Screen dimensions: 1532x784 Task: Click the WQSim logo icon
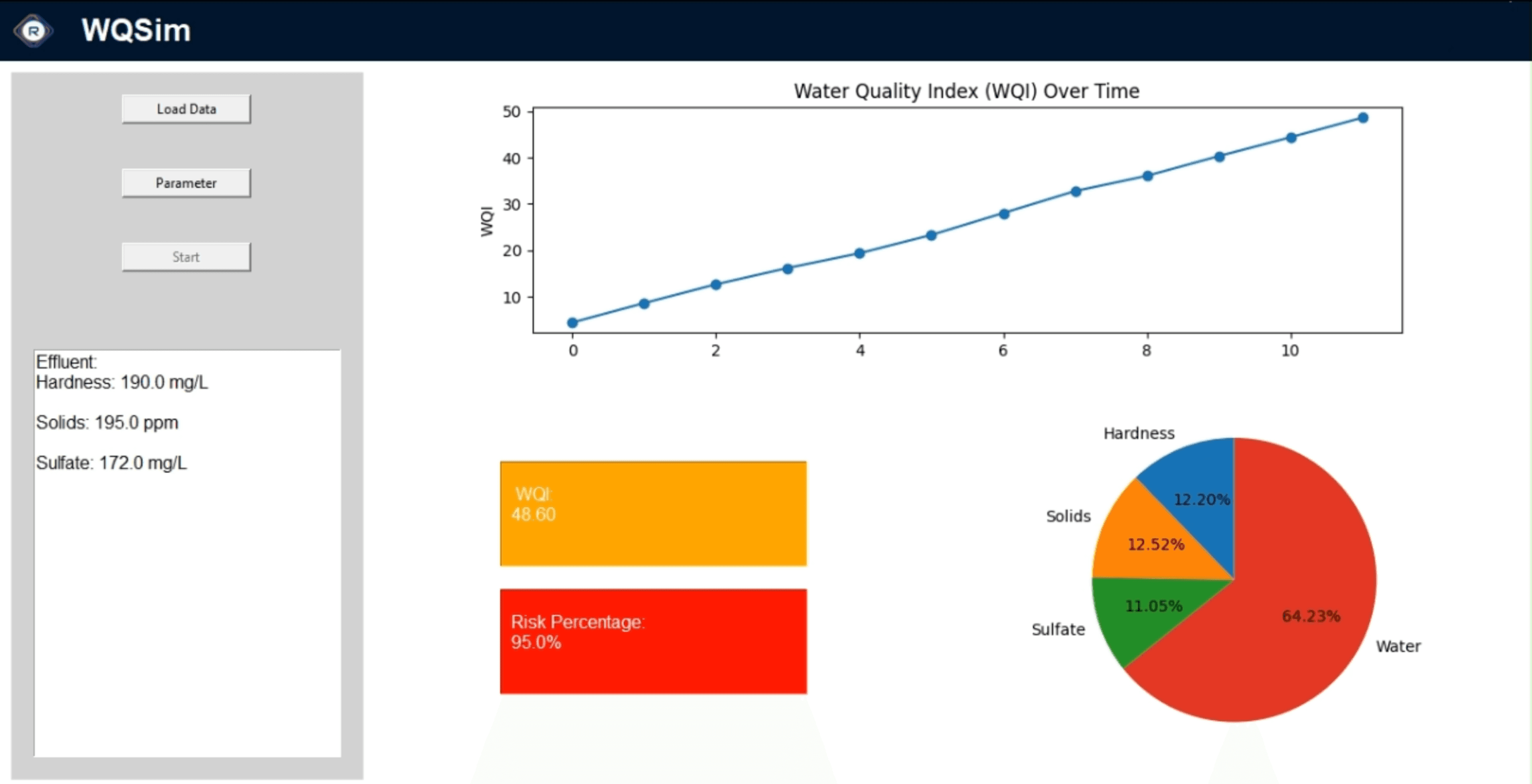[33, 30]
